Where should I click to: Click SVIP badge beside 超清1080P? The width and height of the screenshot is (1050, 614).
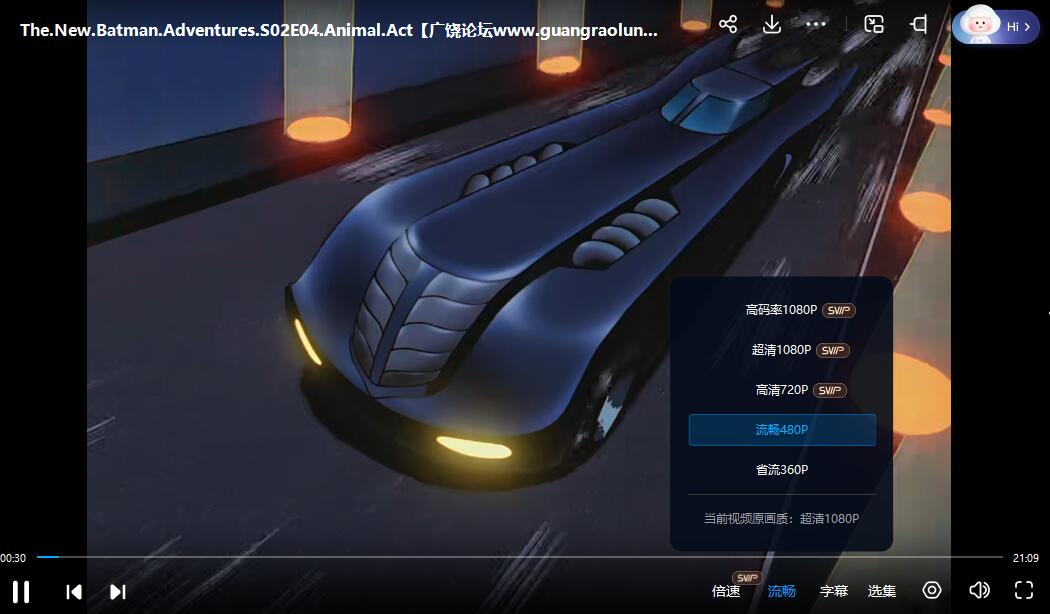pos(832,350)
